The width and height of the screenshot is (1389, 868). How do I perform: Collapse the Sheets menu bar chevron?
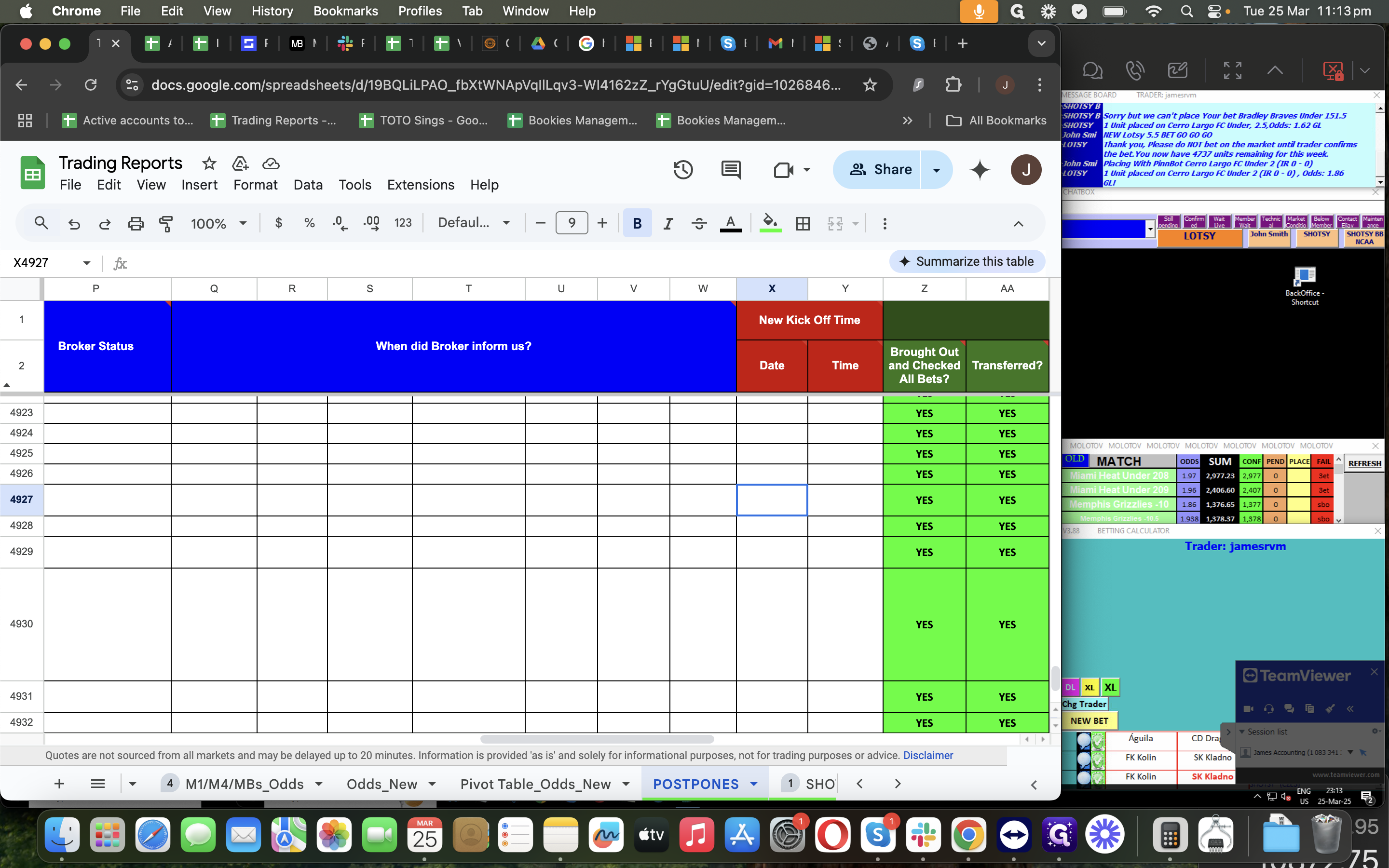click(x=1018, y=223)
